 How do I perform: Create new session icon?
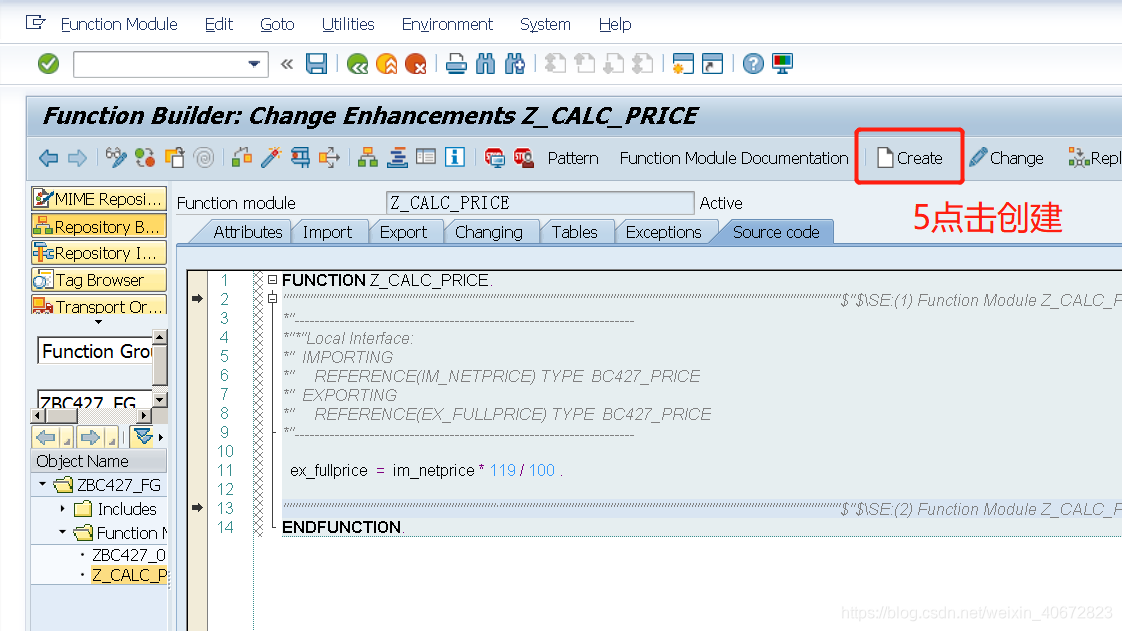[x=683, y=64]
